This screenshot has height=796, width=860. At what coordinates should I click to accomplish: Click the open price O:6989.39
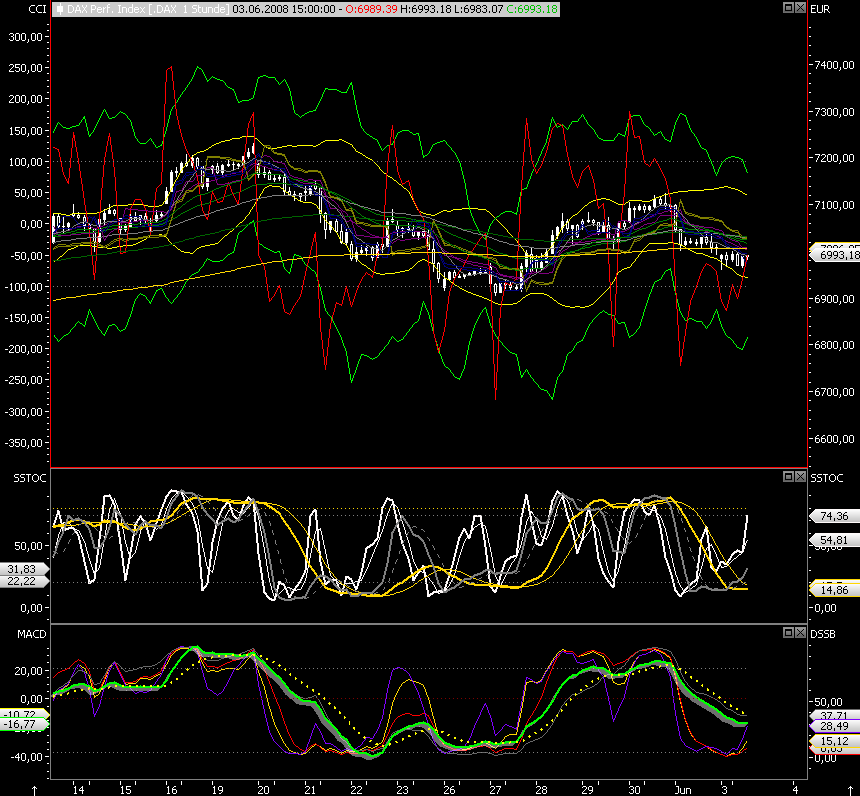tap(371, 9)
